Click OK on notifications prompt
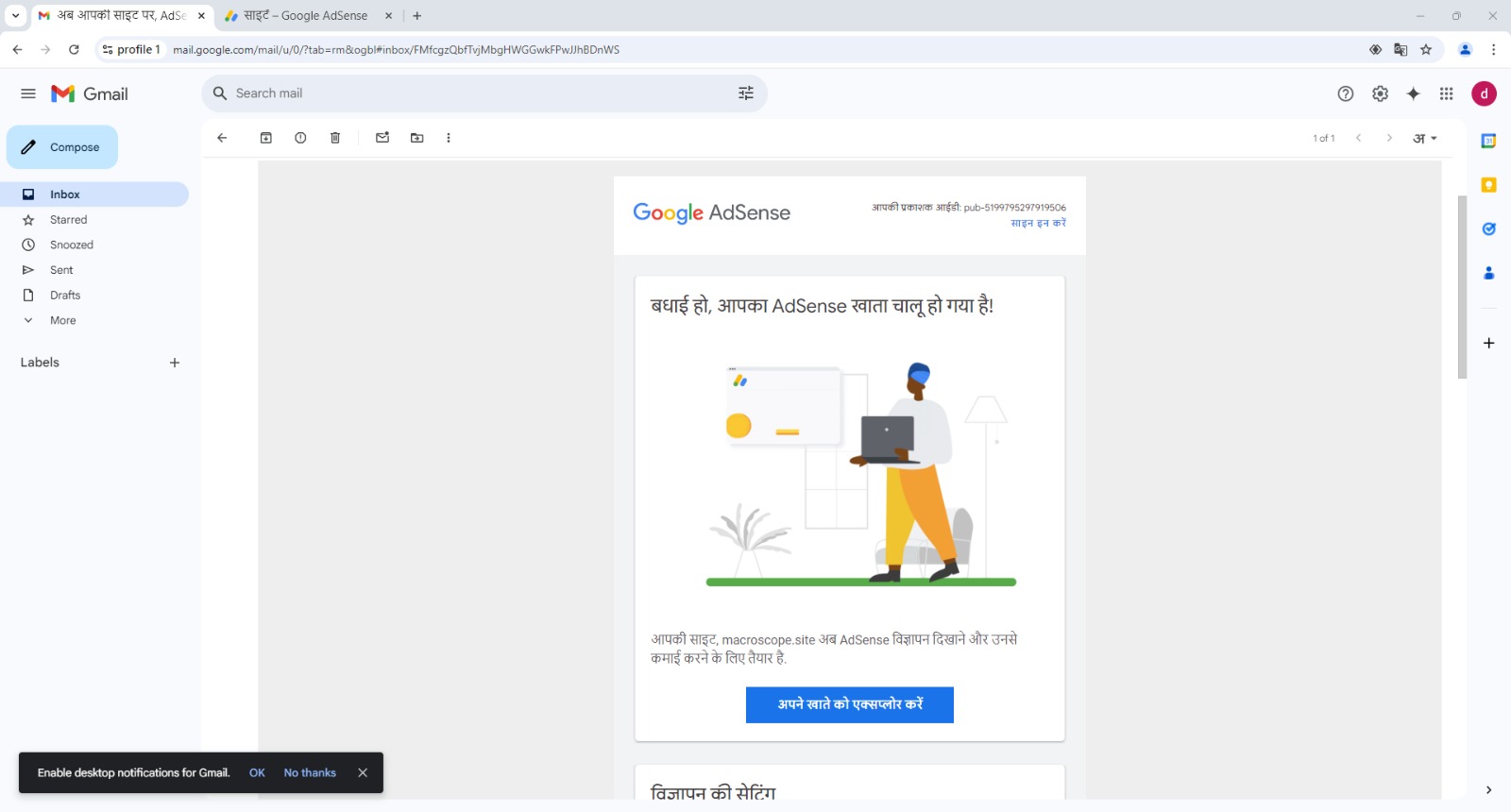The height and width of the screenshot is (812, 1511). tap(257, 772)
